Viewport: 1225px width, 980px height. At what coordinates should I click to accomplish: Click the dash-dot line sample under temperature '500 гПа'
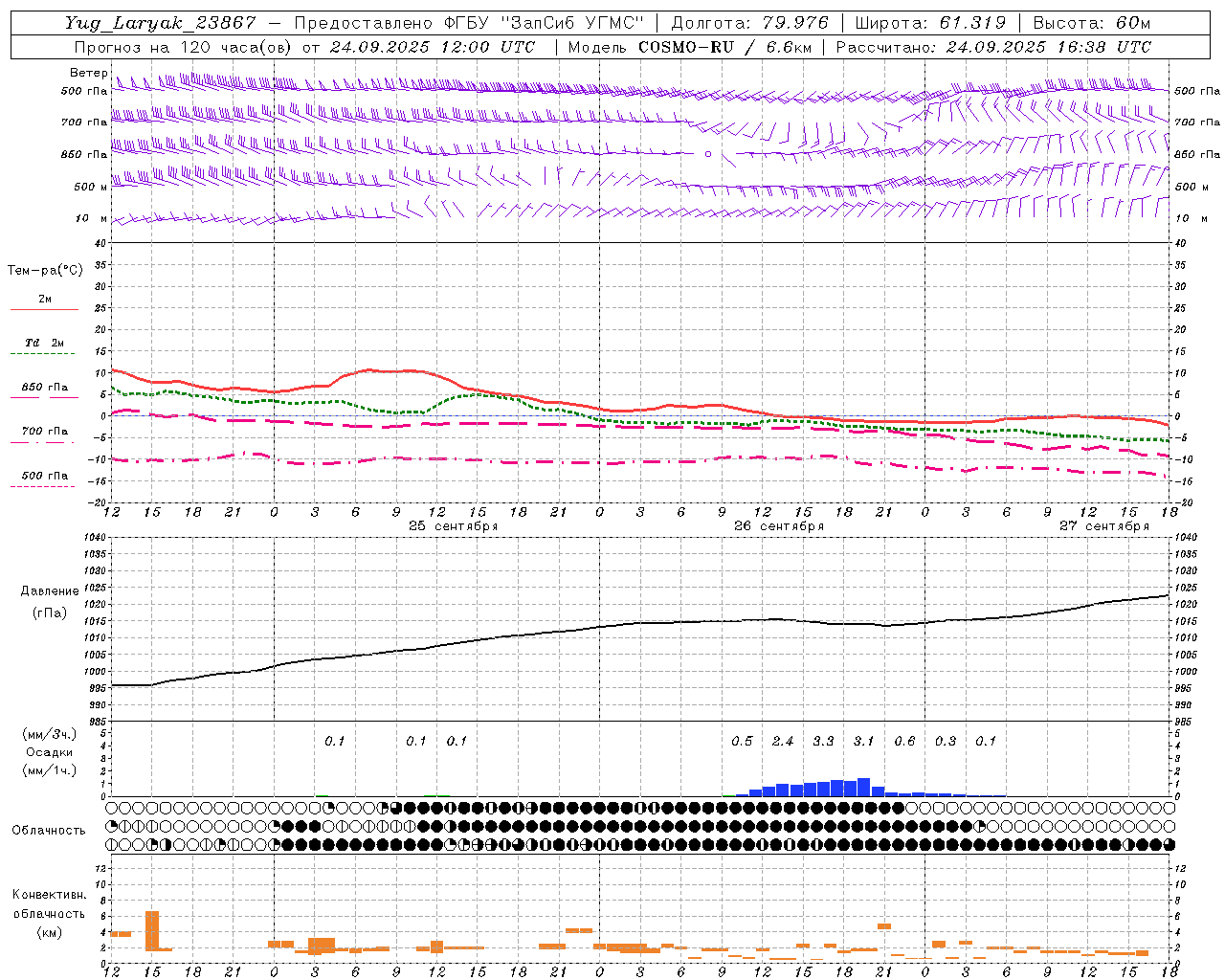42,486
